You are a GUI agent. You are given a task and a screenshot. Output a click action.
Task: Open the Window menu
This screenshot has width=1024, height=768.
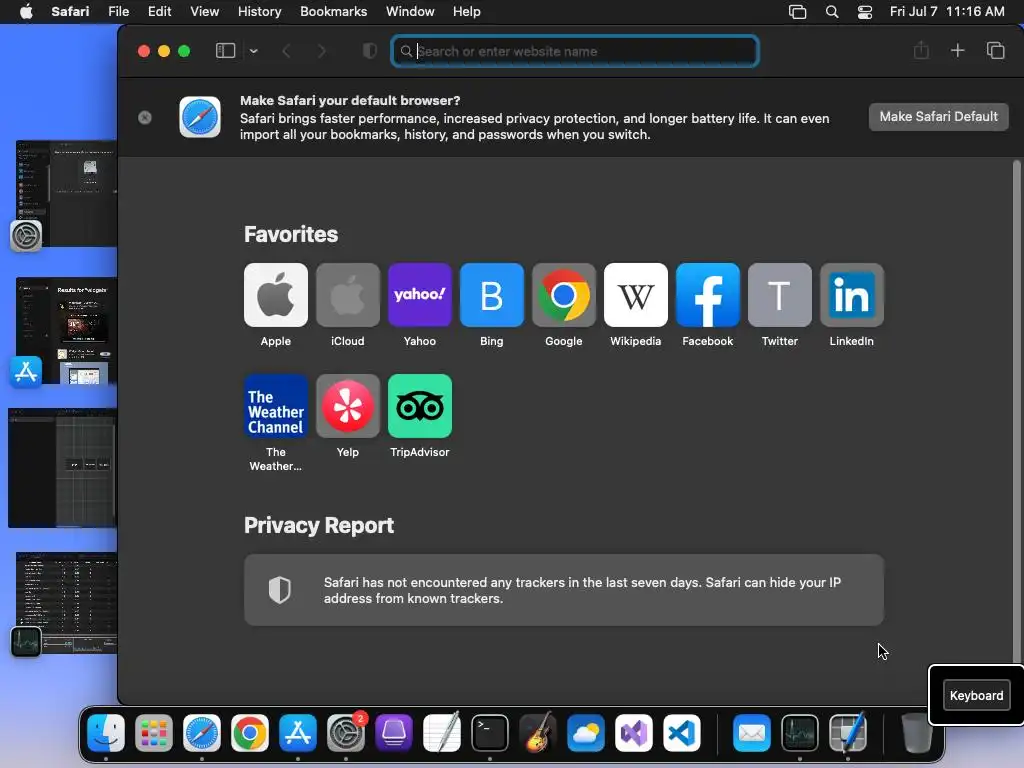pos(409,12)
